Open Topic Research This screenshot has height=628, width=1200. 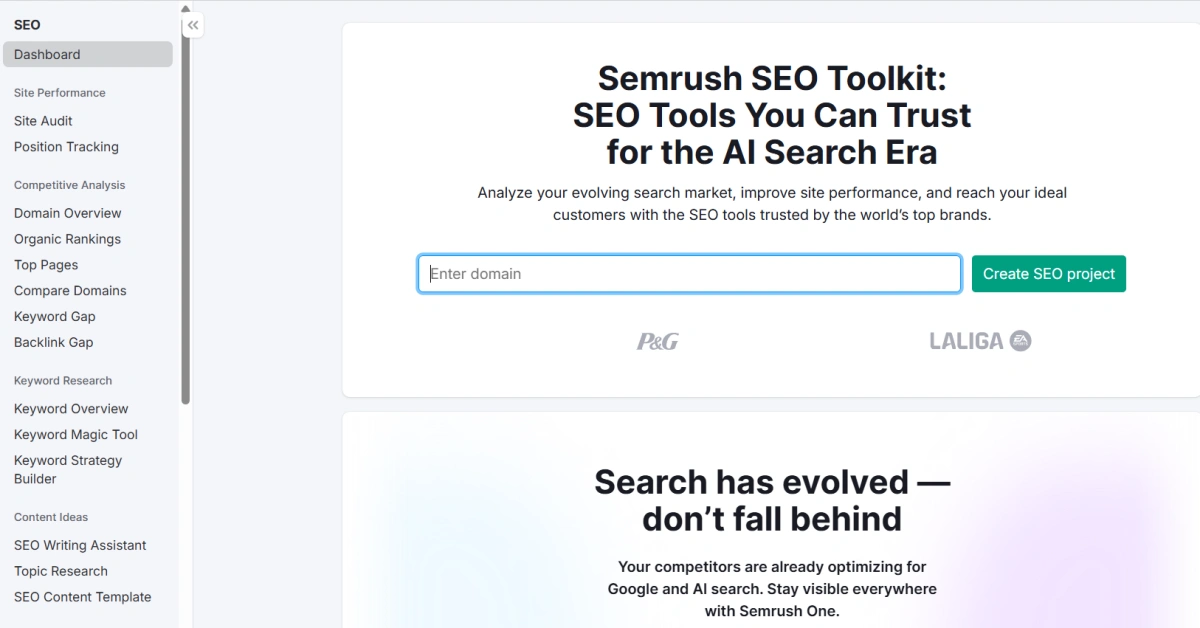click(x=61, y=571)
